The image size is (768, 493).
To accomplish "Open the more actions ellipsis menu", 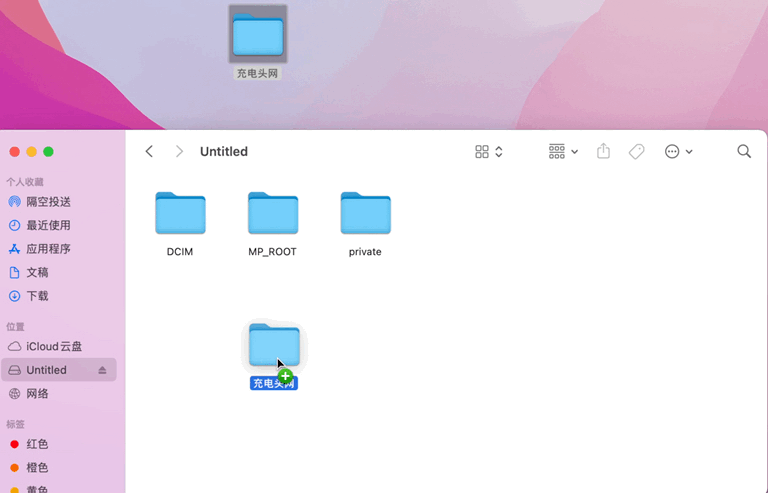I will tap(678, 152).
